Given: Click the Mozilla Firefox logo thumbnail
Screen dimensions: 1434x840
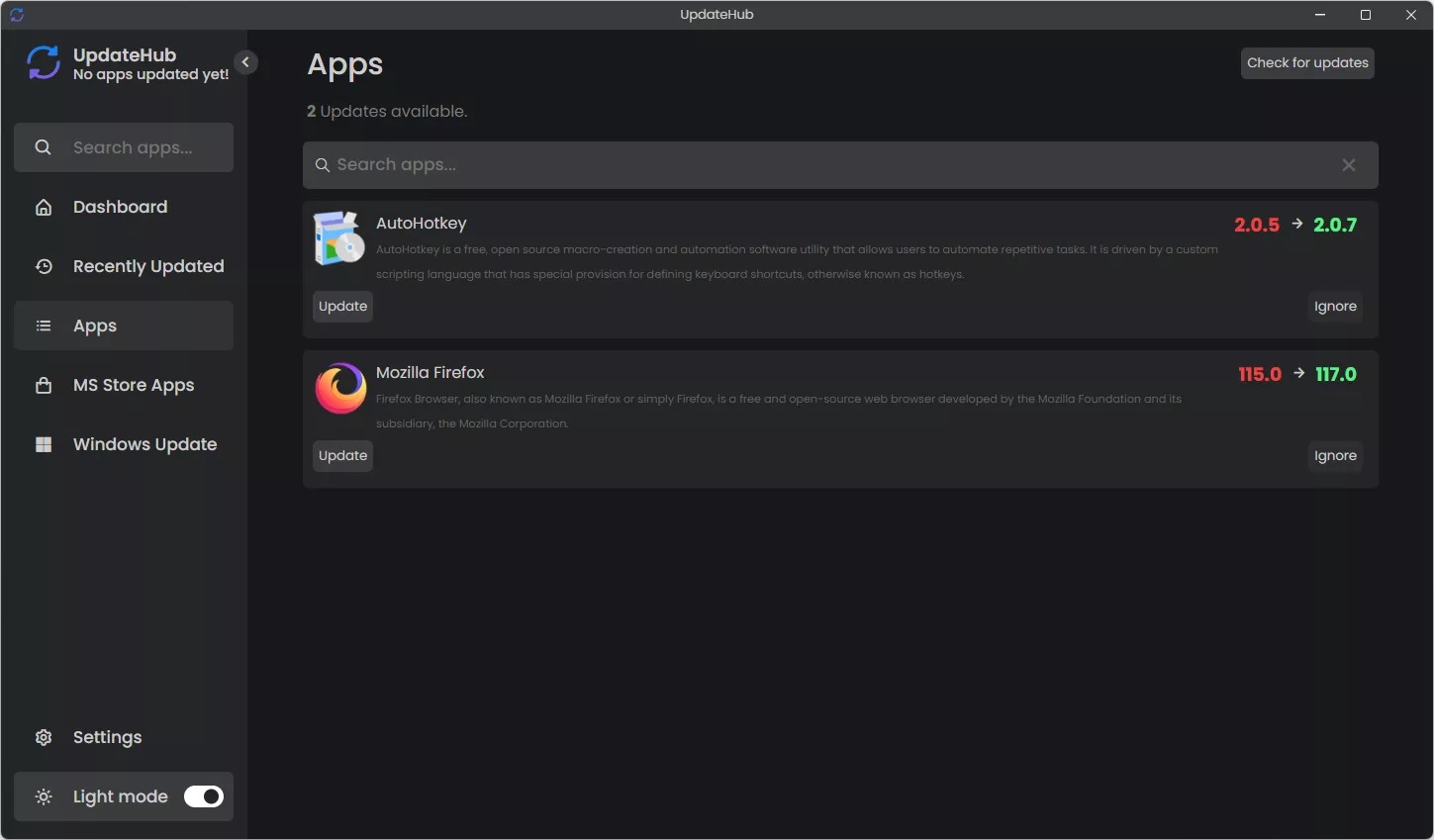Looking at the screenshot, I should (339, 387).
